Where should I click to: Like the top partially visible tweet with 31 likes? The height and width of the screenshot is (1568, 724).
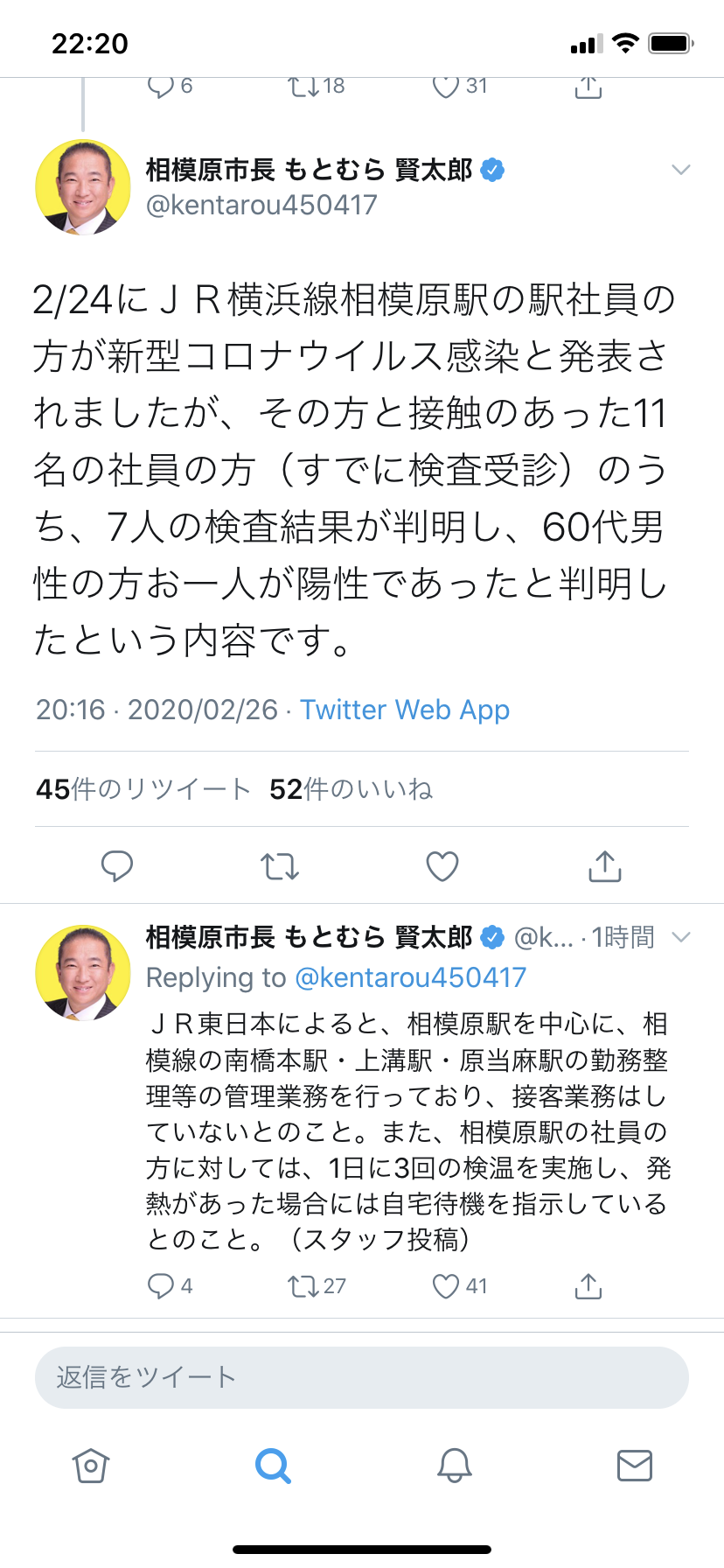(x=446, y=86)
